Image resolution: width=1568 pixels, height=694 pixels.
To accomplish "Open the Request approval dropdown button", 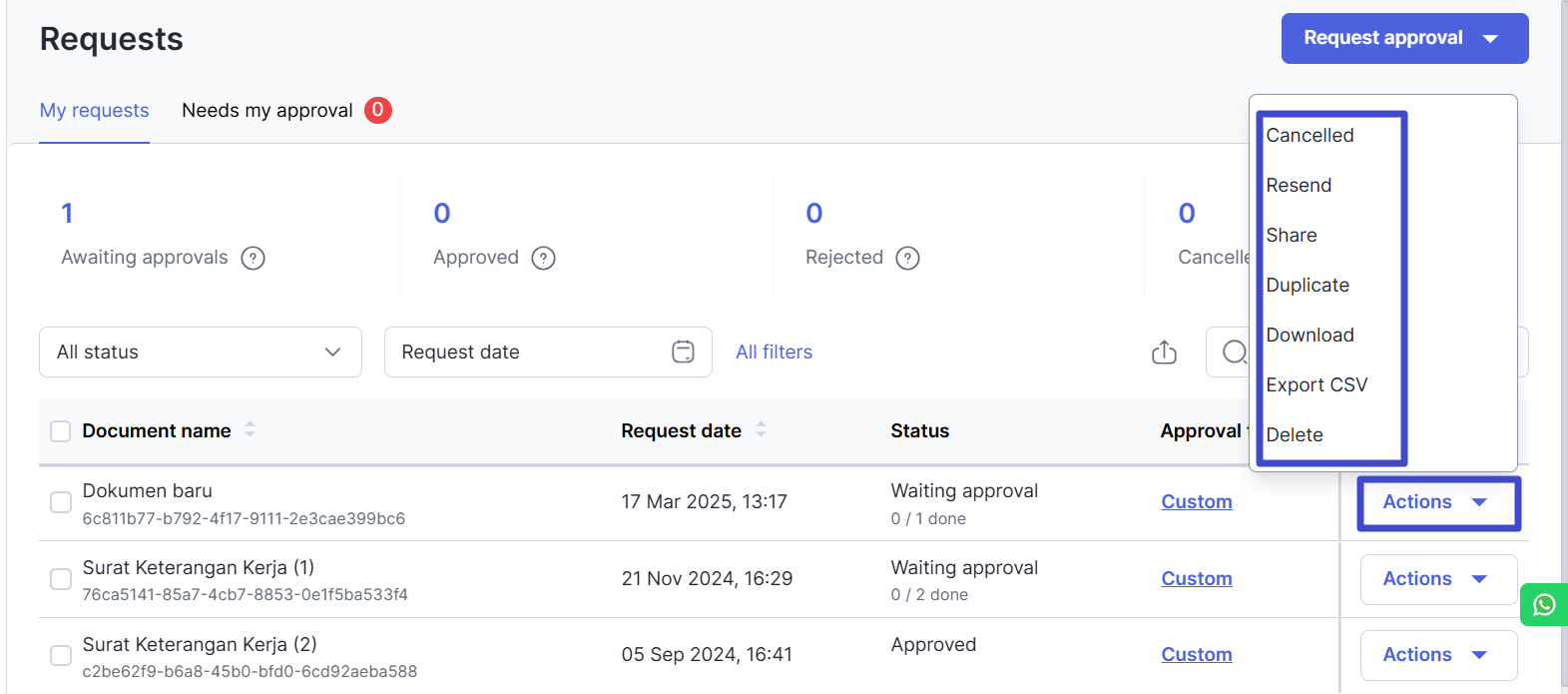I will point(1403,38).
